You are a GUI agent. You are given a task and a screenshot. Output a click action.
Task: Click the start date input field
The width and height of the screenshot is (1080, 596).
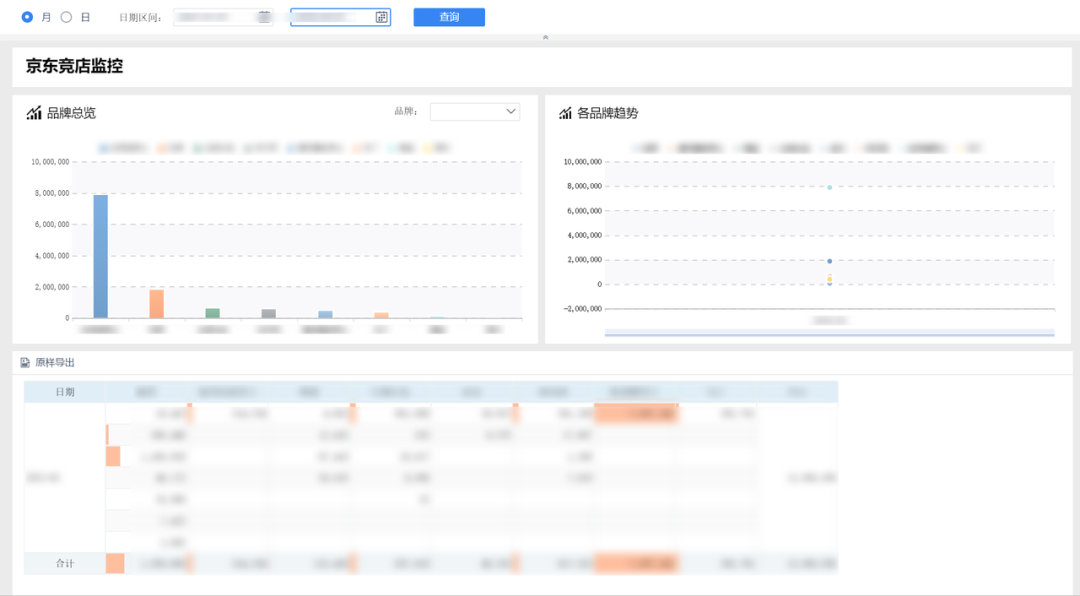222,17
